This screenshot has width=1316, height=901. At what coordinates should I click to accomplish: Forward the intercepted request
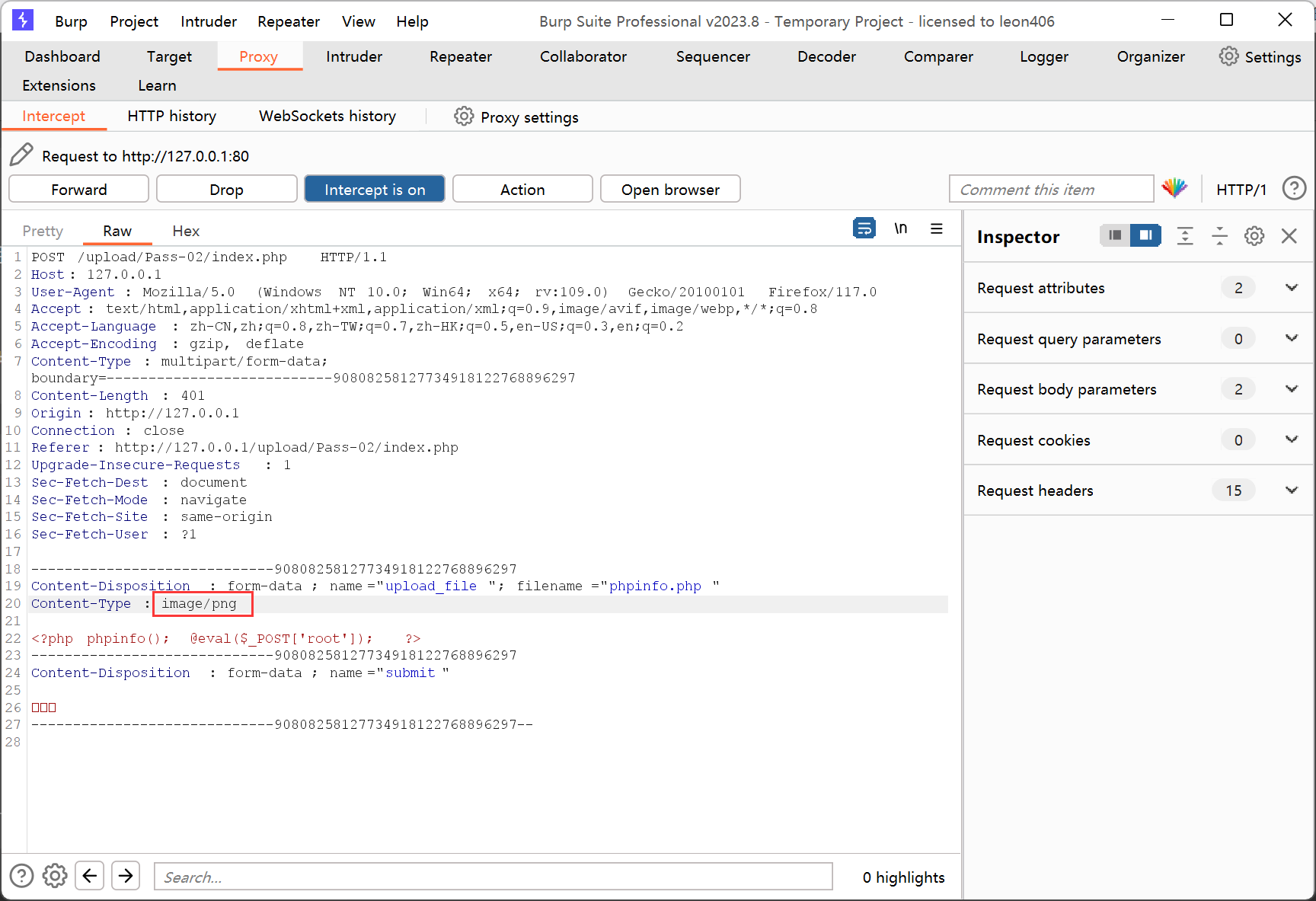[x=79, y=189]
